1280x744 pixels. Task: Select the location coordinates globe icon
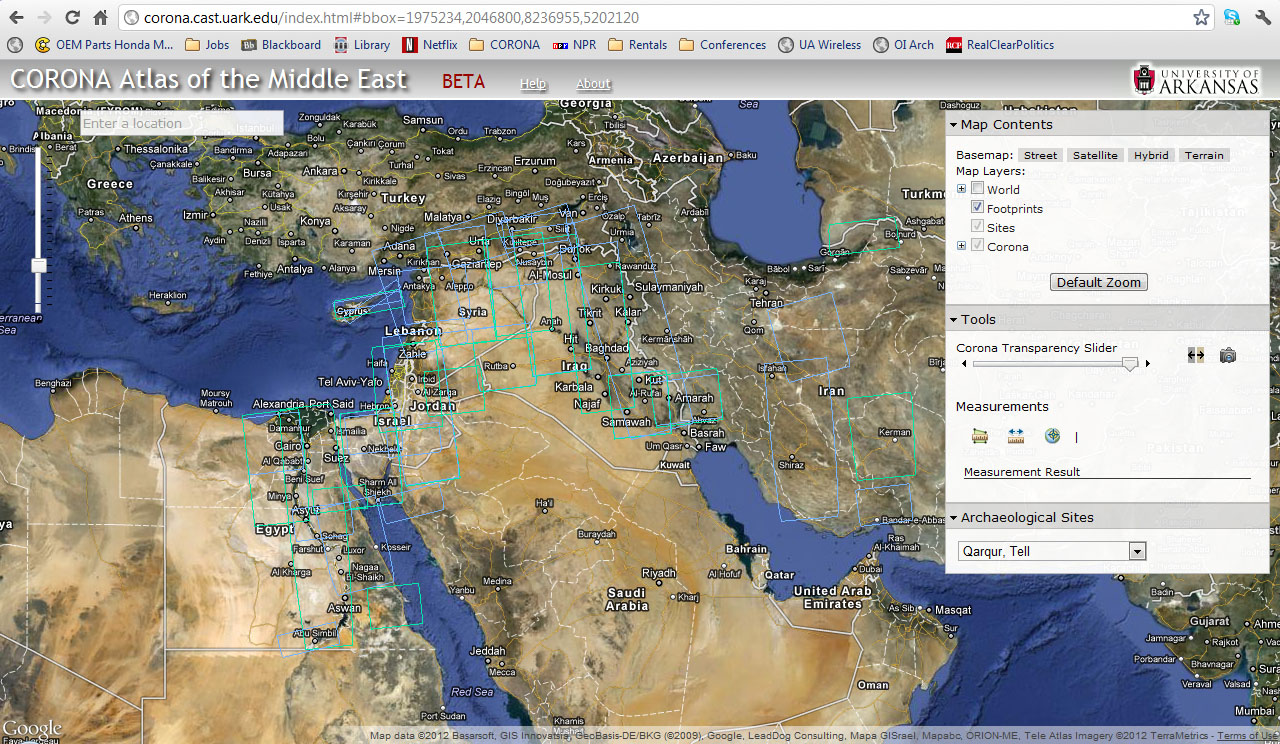coord(1052,436)
